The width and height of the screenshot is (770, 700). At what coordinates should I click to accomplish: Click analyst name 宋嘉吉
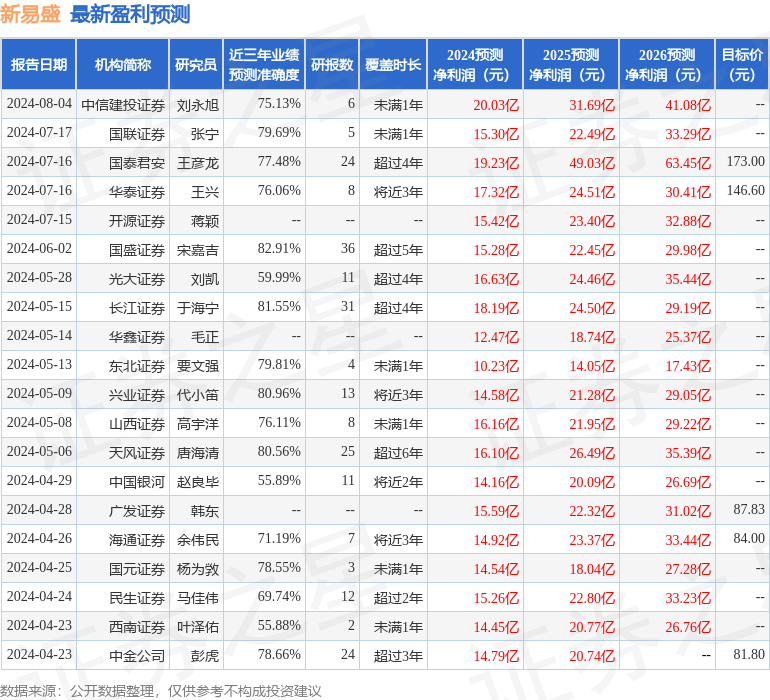pyautogui.click(x=198, y=250)
